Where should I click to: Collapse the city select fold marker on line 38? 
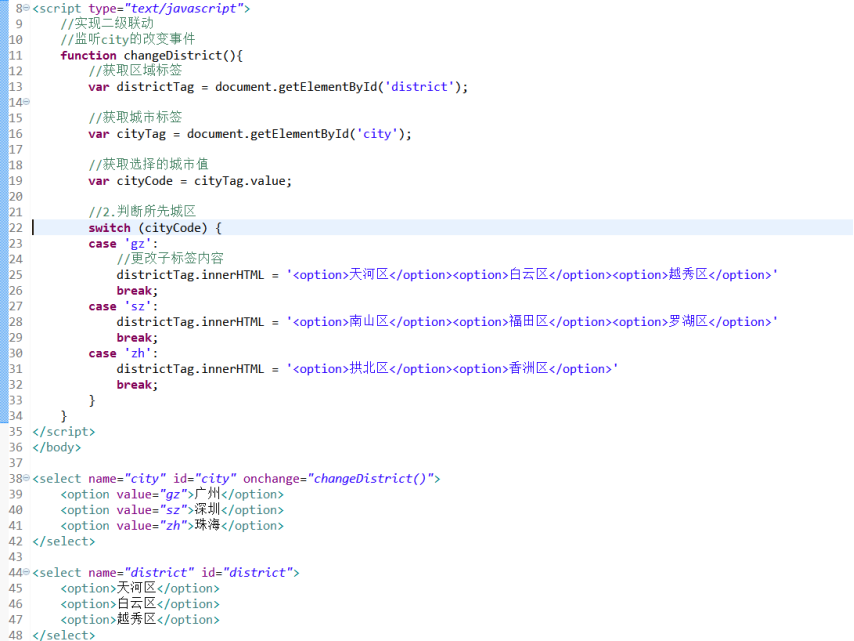24,478
